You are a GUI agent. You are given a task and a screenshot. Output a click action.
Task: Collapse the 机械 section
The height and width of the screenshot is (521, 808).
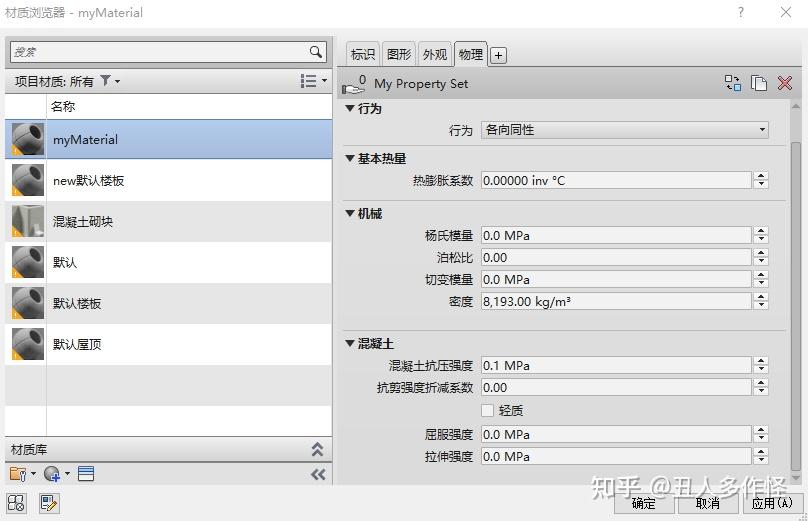coord(350,213)
